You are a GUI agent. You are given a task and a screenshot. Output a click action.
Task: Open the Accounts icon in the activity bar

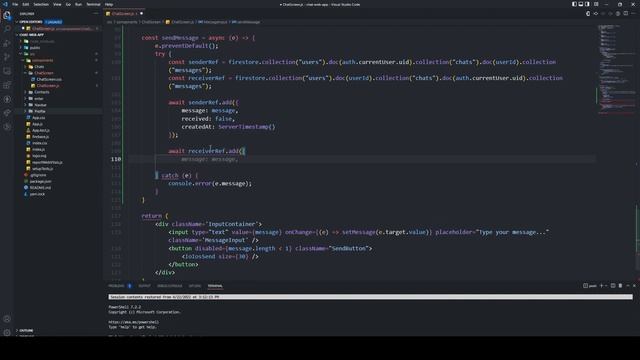7,319
